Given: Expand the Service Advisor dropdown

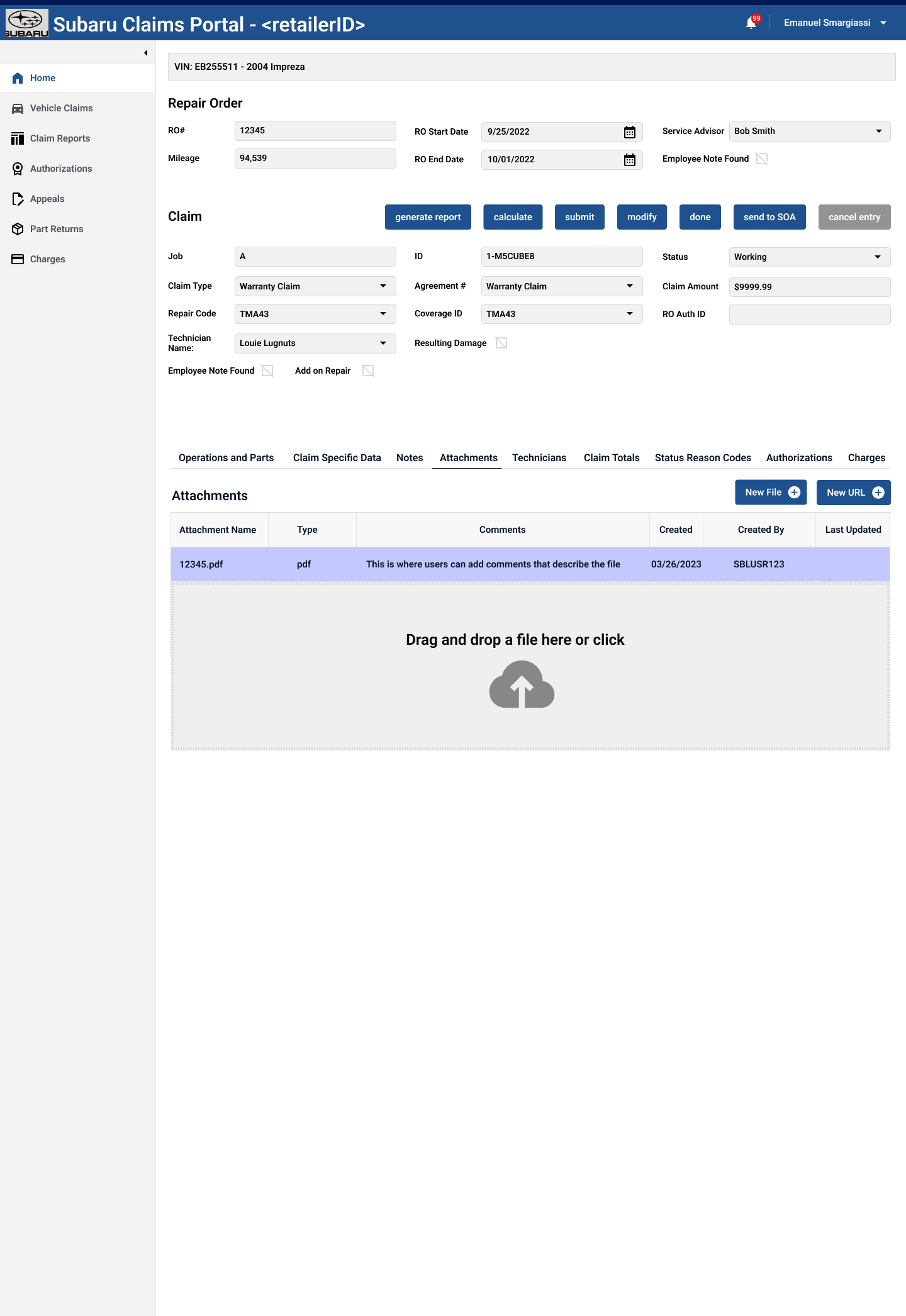Looking at the screenshot, I should 878,131.
